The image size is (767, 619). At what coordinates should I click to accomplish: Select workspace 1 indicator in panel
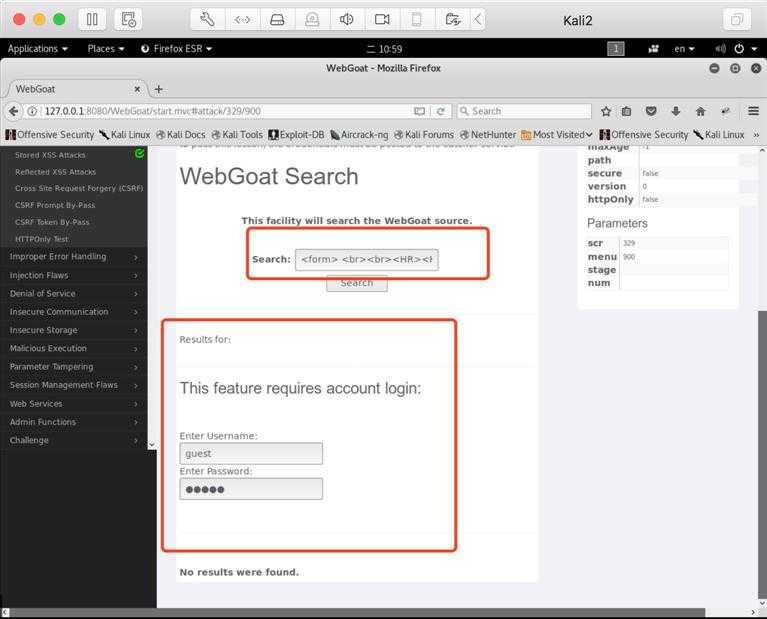point(616,48)
